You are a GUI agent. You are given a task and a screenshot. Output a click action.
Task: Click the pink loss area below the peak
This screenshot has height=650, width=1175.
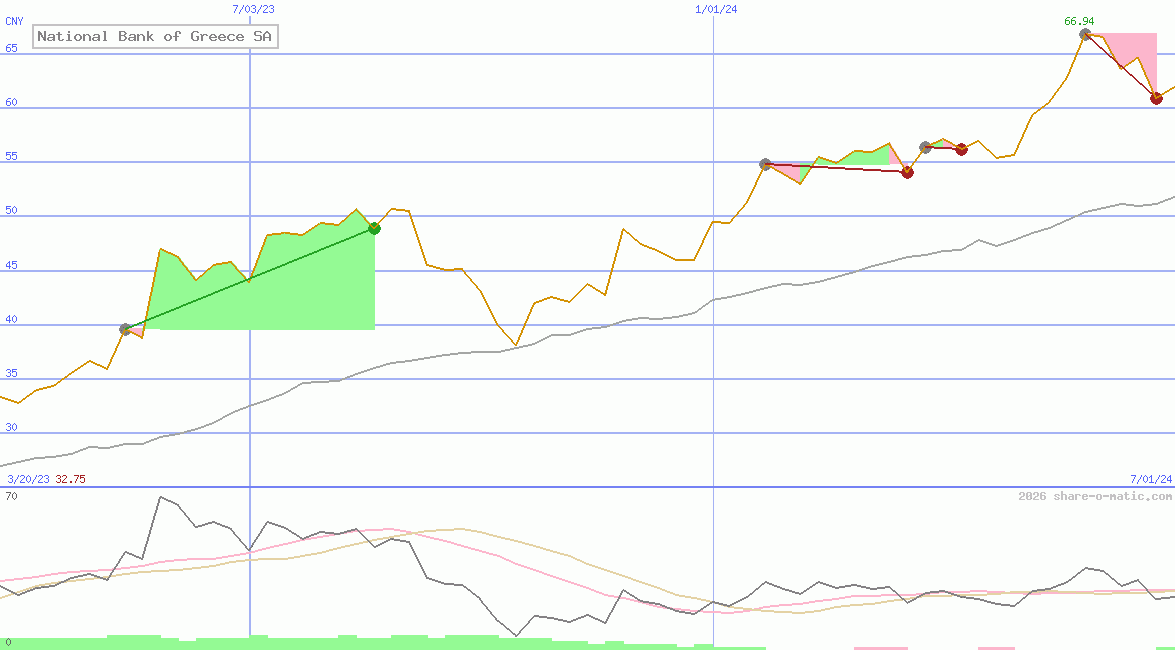coord(1140,55)
